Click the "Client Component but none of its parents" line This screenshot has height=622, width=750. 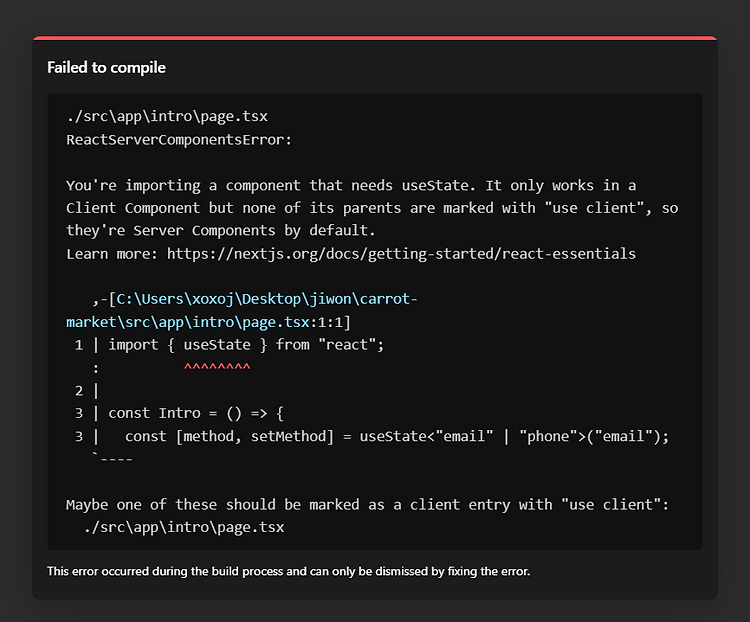tap(372, 208)
